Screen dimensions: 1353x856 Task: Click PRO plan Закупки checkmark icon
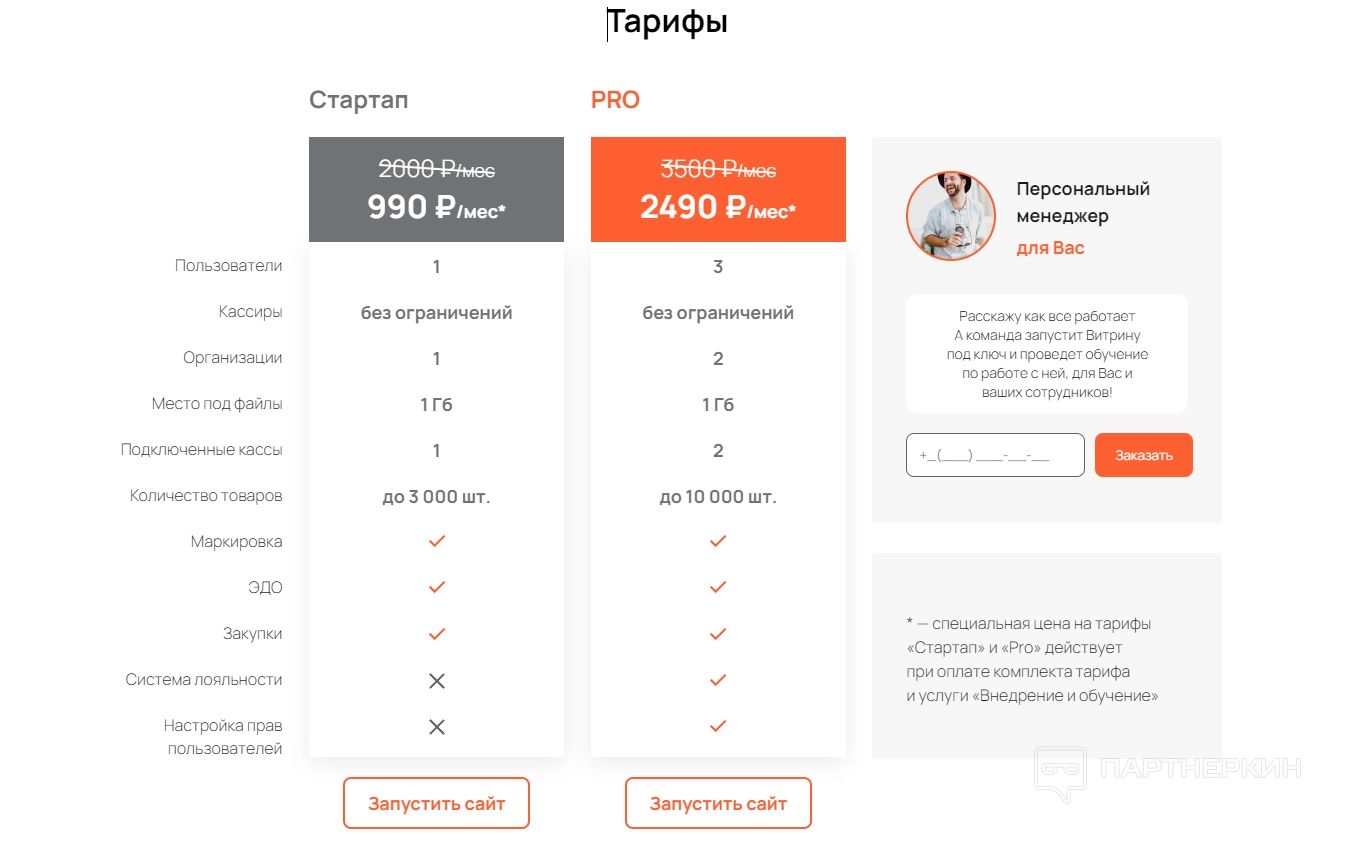(717, 634)
